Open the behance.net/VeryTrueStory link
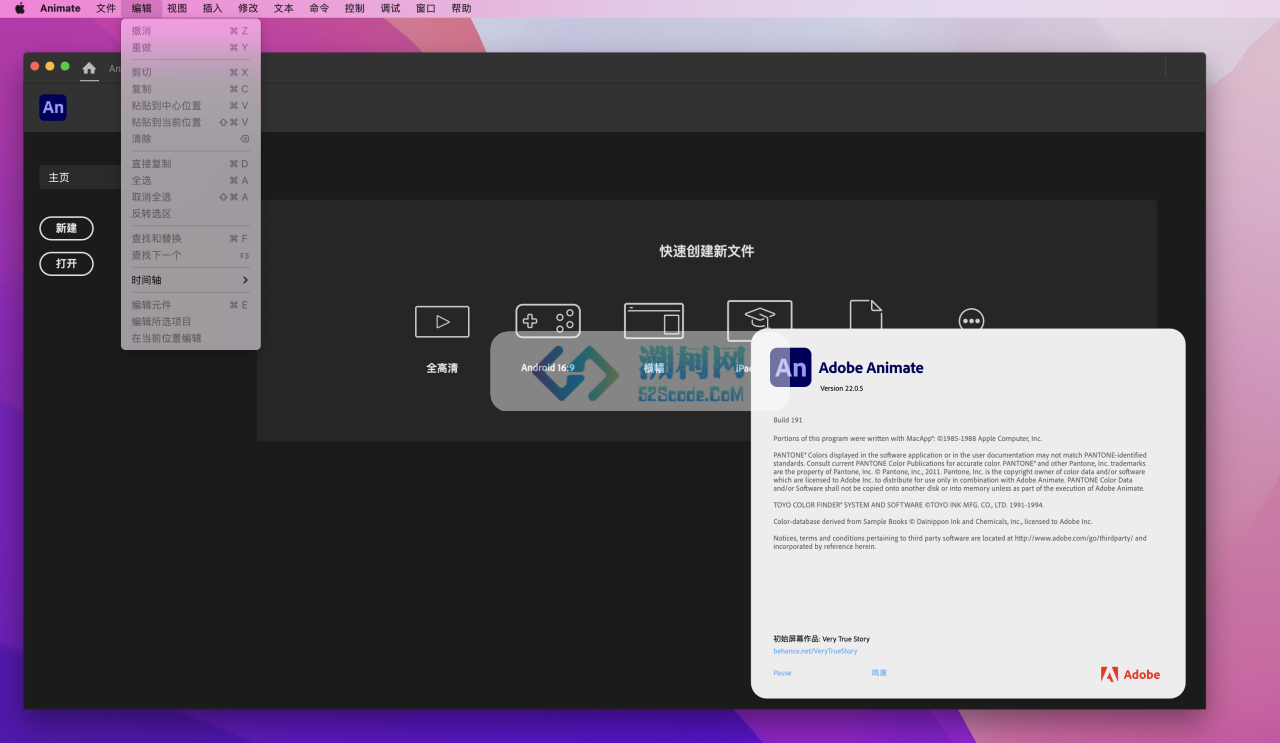This screenshot has width=1280, height=743. [x=815, y=651]
